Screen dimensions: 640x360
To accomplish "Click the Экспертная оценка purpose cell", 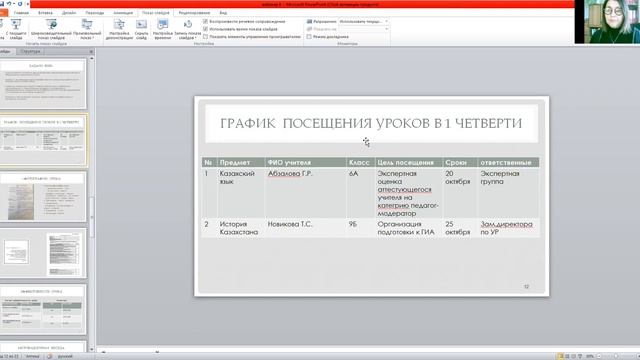I will (409, 193).
